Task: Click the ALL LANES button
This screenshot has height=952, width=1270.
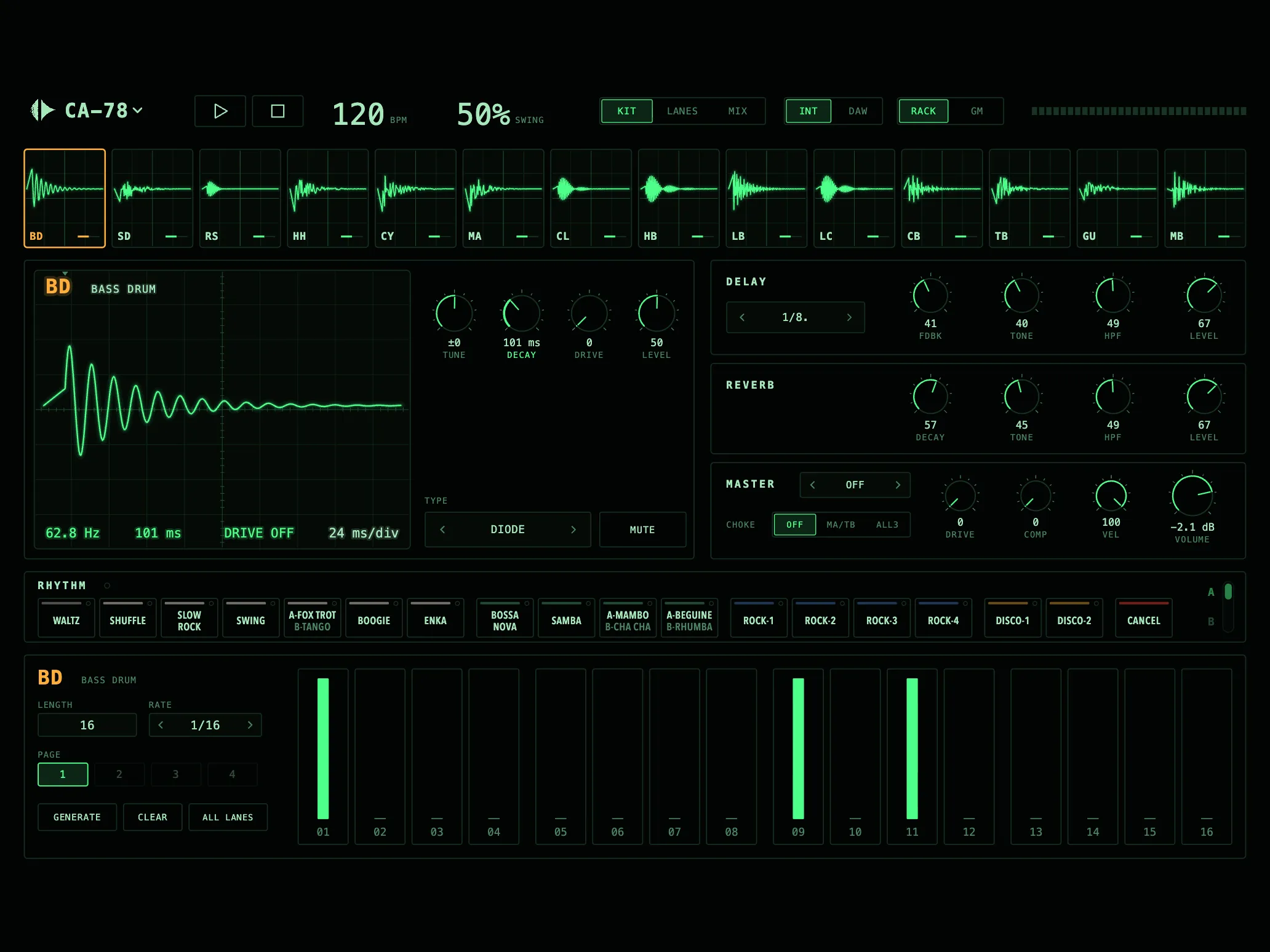Action: tap(228, 817)
